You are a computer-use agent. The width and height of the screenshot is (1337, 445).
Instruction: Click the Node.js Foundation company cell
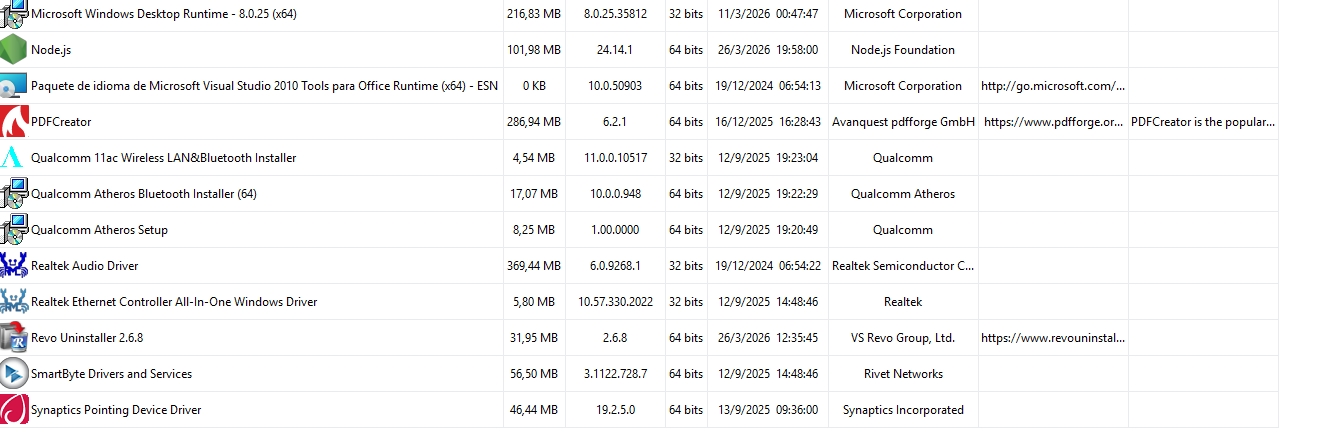(x=902, y=50)
